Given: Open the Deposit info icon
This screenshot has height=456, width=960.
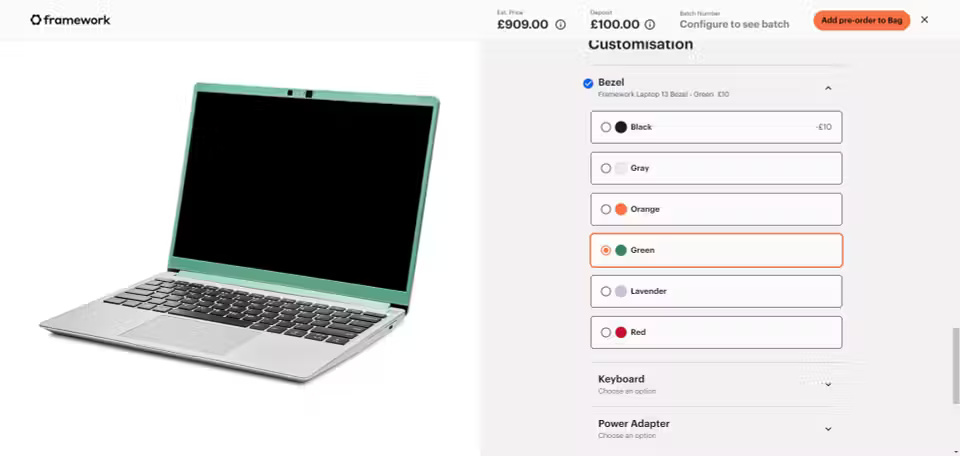Looking at the screenshot, I should point(650,24).
